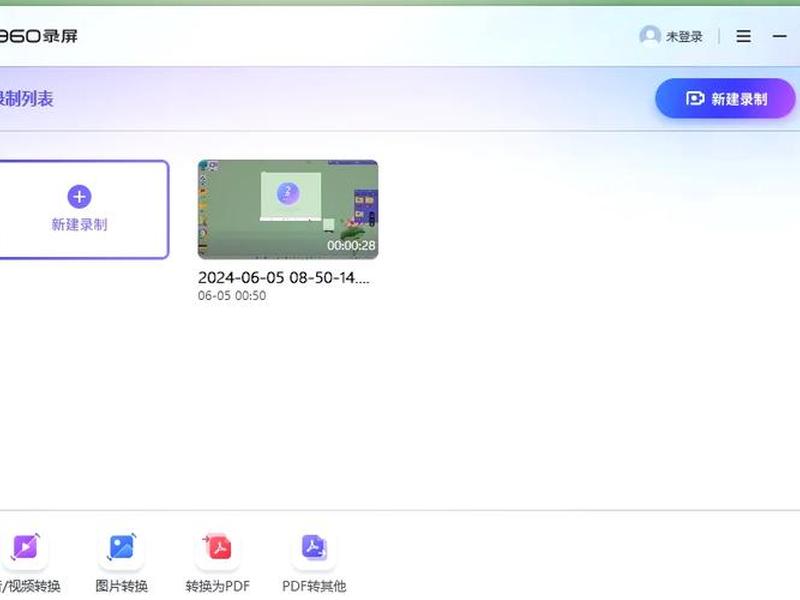Select the recording name 2024-06-05 08-50-14
800x600 pixels.
coord(284,278)
